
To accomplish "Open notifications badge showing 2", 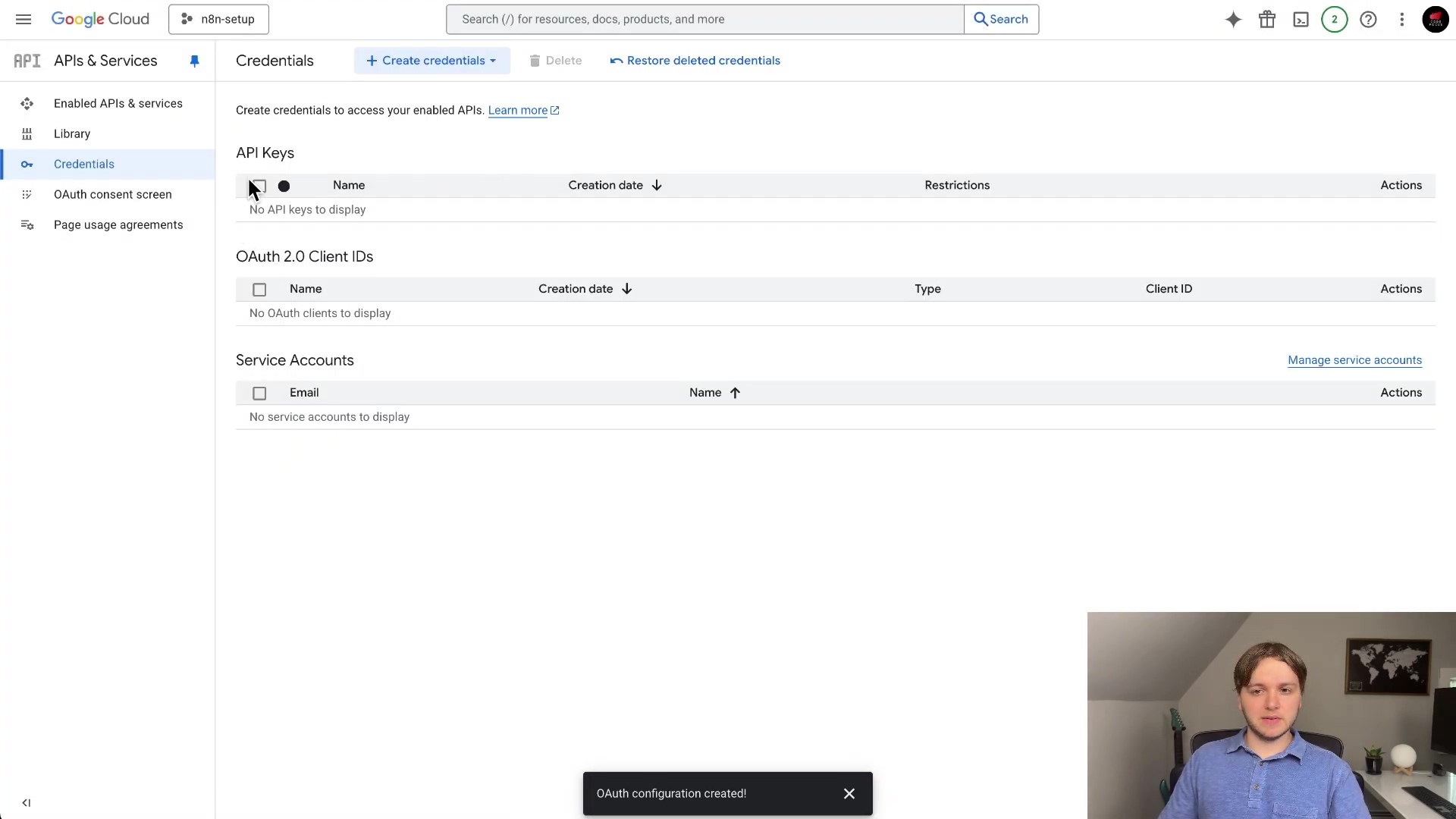I will [1335, 20].
